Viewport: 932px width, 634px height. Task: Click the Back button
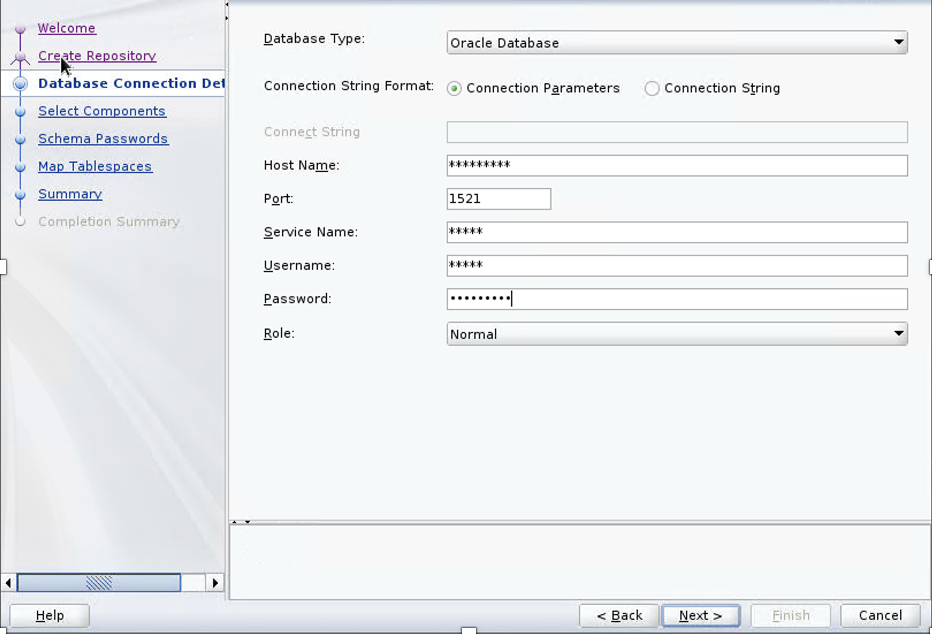coord(619,615)
